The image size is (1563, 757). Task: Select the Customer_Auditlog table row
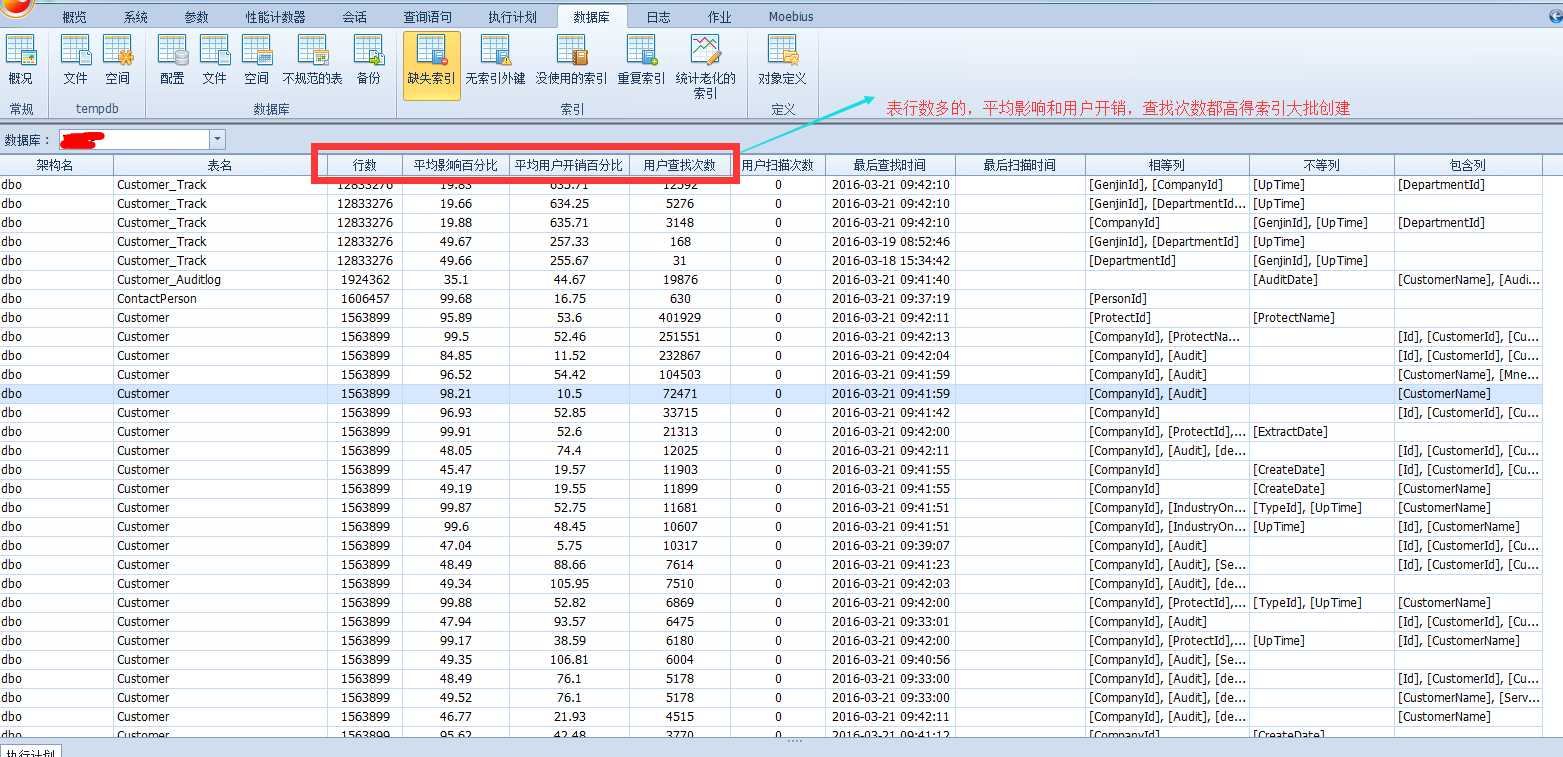(169, 280)
